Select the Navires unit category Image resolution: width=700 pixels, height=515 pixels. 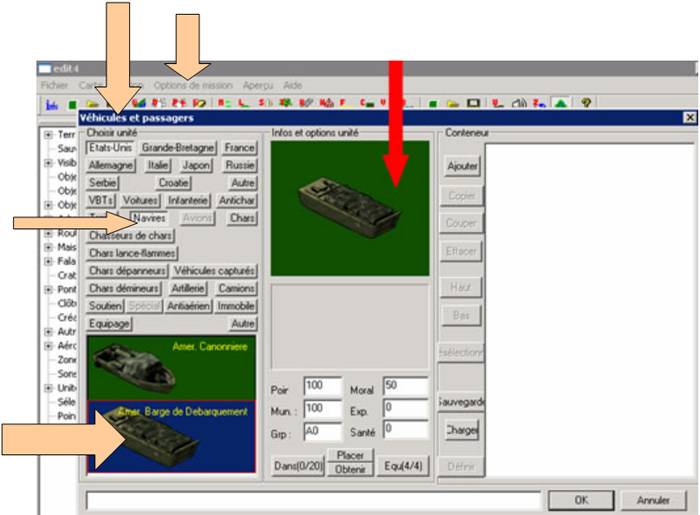pyautogui.click(x=148, y=218)
